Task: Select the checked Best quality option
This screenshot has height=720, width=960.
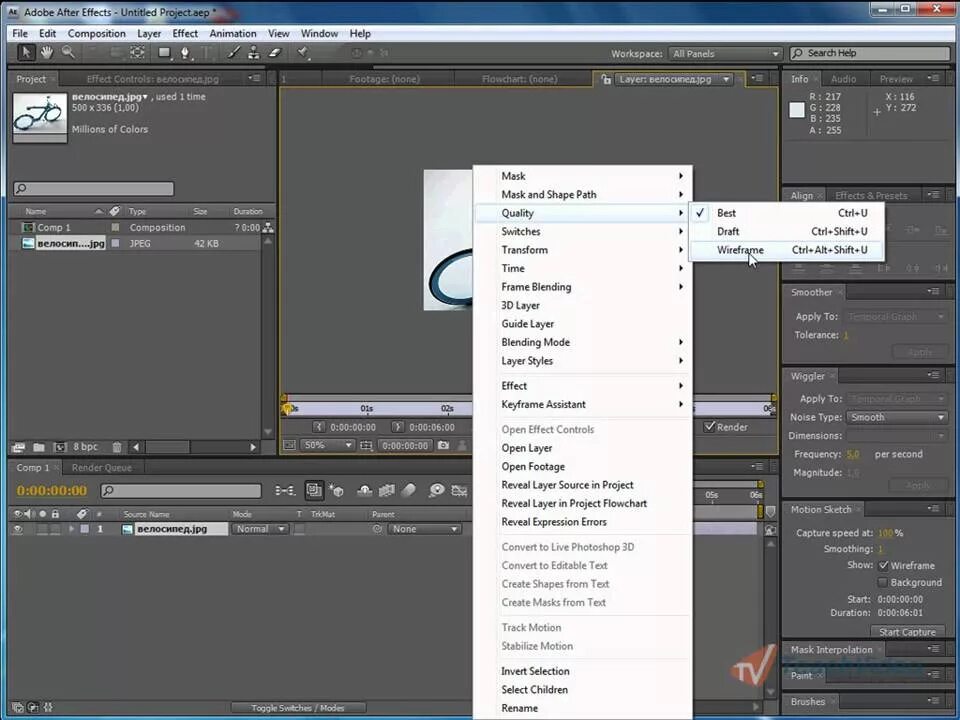Action: coord(787,213)
